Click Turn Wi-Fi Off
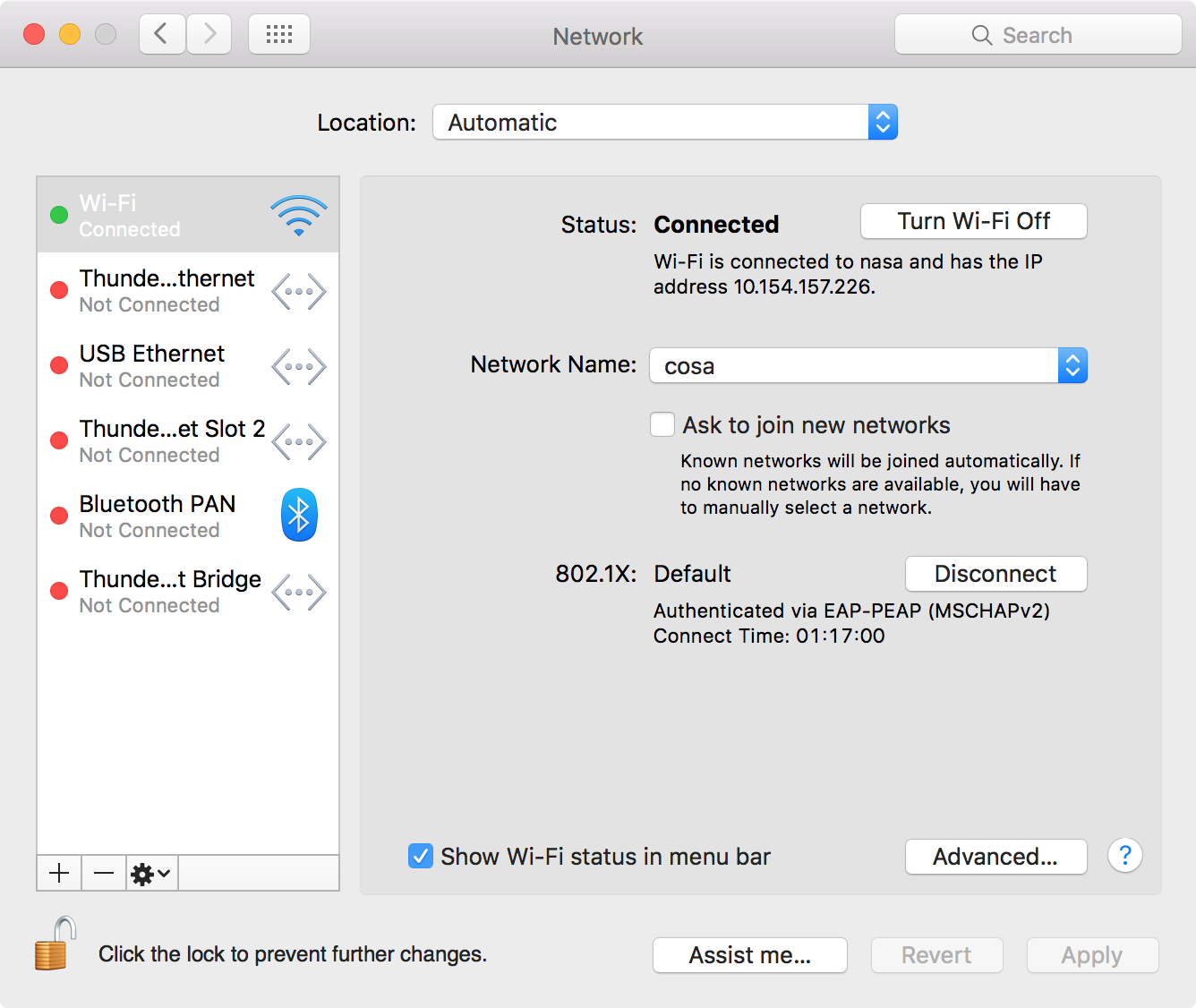 tap(973, 221)
